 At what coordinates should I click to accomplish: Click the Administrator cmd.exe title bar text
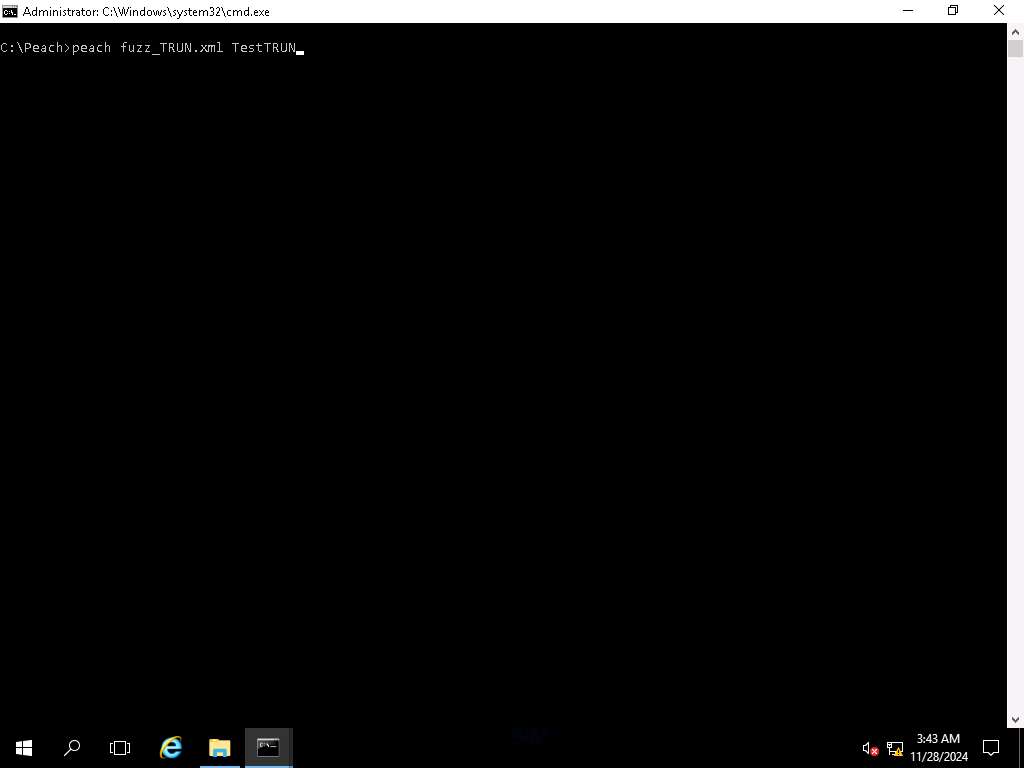coord(145,11)
